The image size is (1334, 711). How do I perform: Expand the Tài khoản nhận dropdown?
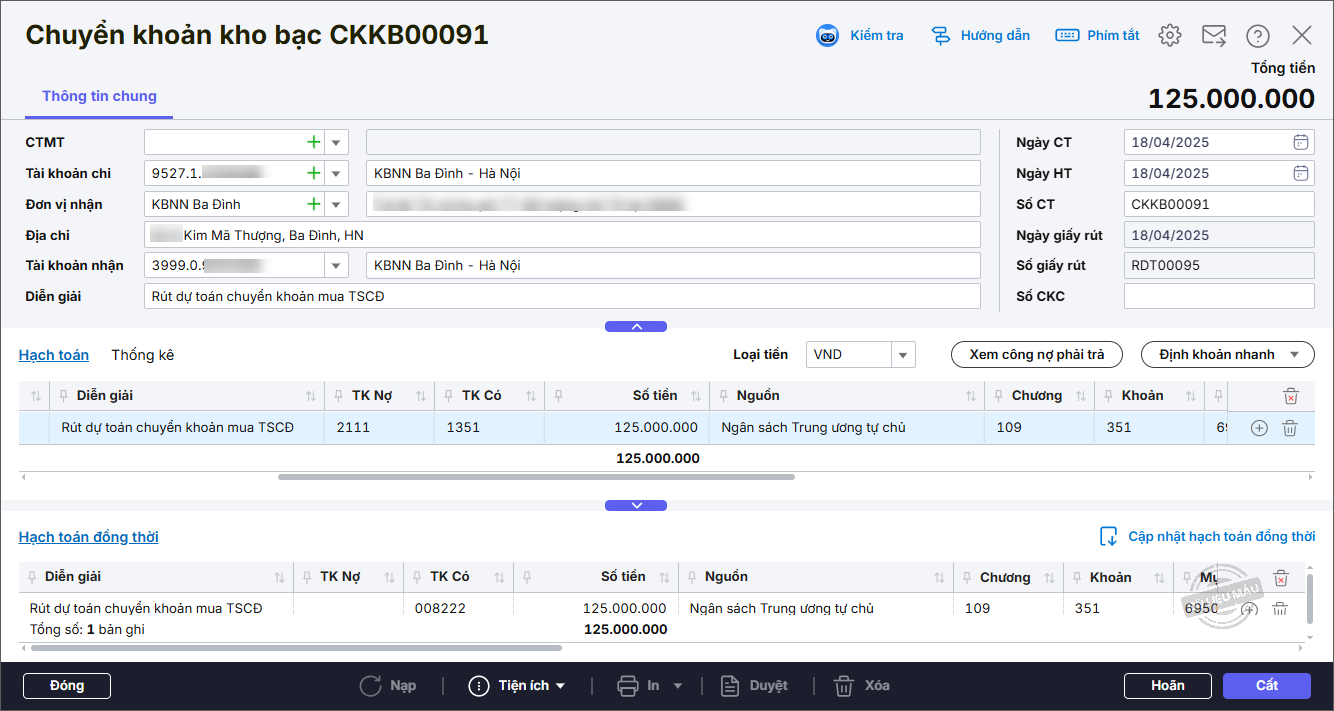335,266
